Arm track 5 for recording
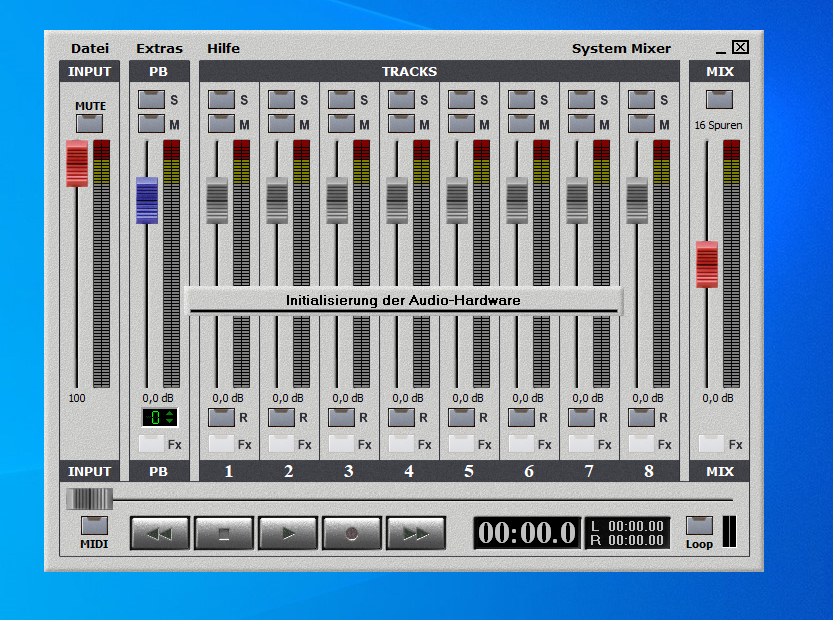833x620 pixels. pos(460,417)
